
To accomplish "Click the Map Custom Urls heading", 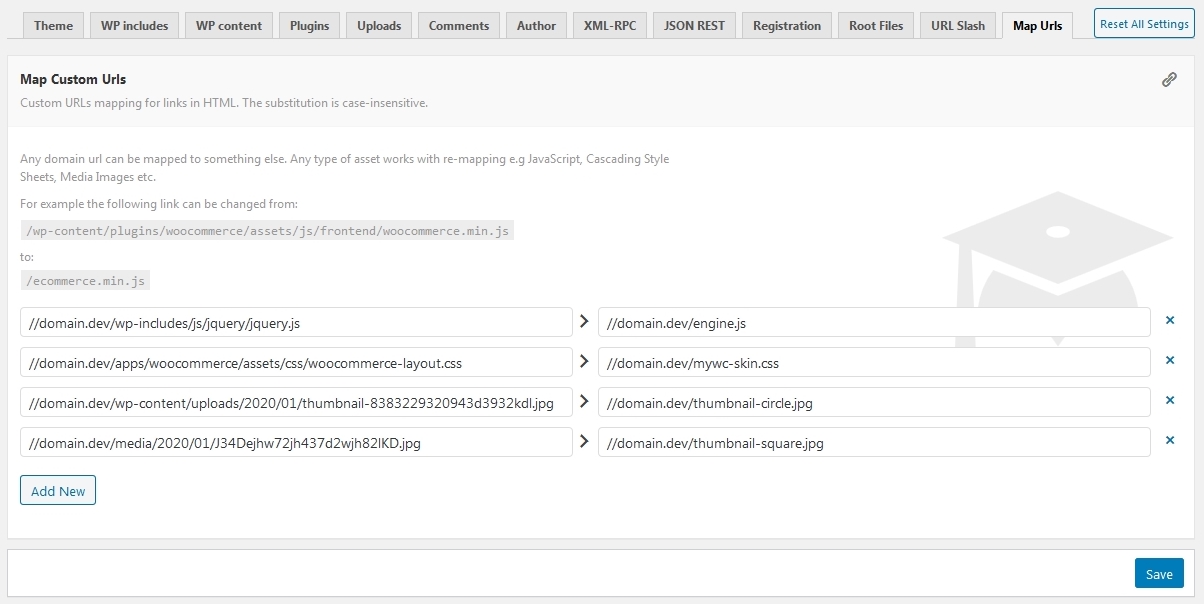I will click(x=73, y=79).
